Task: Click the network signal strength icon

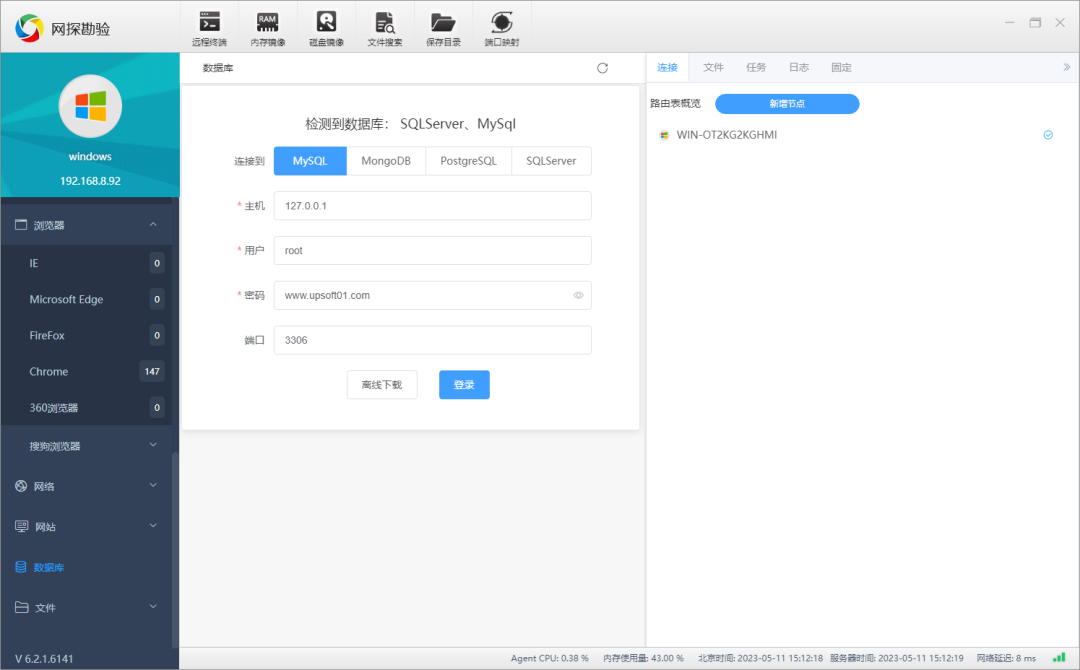Action: [1059, 658]
